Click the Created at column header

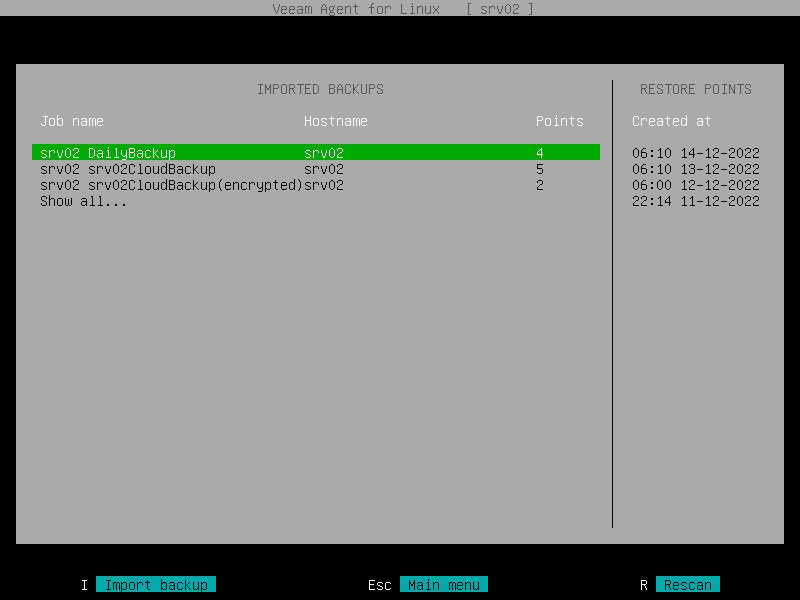click(671, 120)
